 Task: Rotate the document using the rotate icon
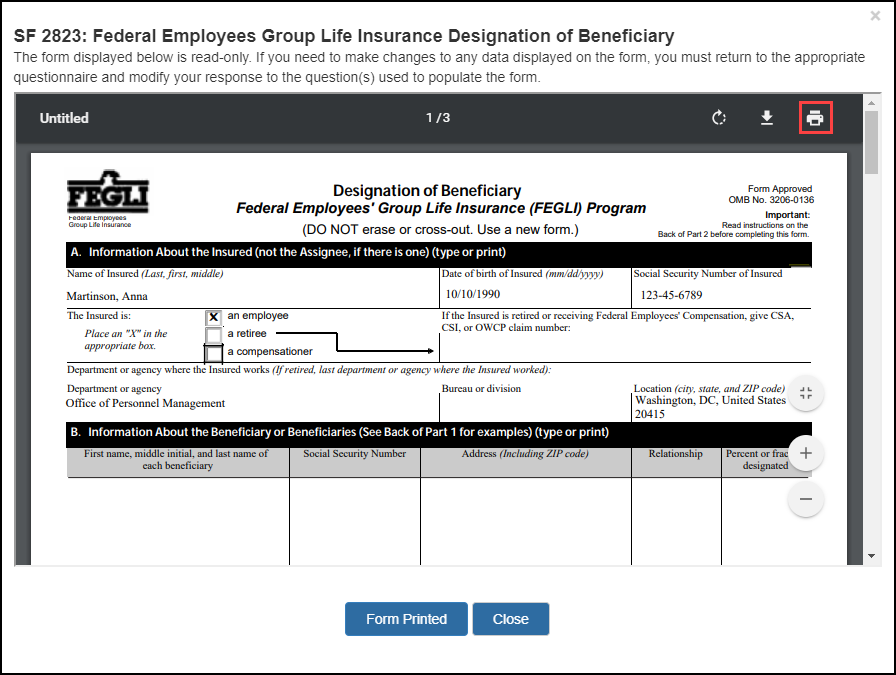[x=719, y=118]
